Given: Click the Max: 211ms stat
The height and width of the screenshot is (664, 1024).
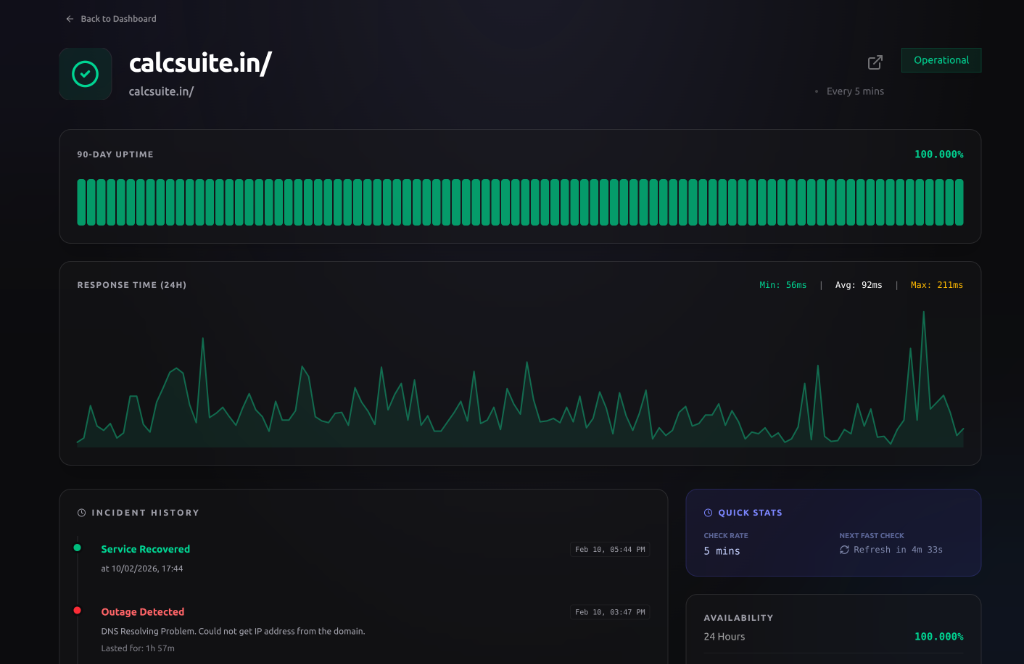Looking at the screenshot, I should click(x=936, y=285).
